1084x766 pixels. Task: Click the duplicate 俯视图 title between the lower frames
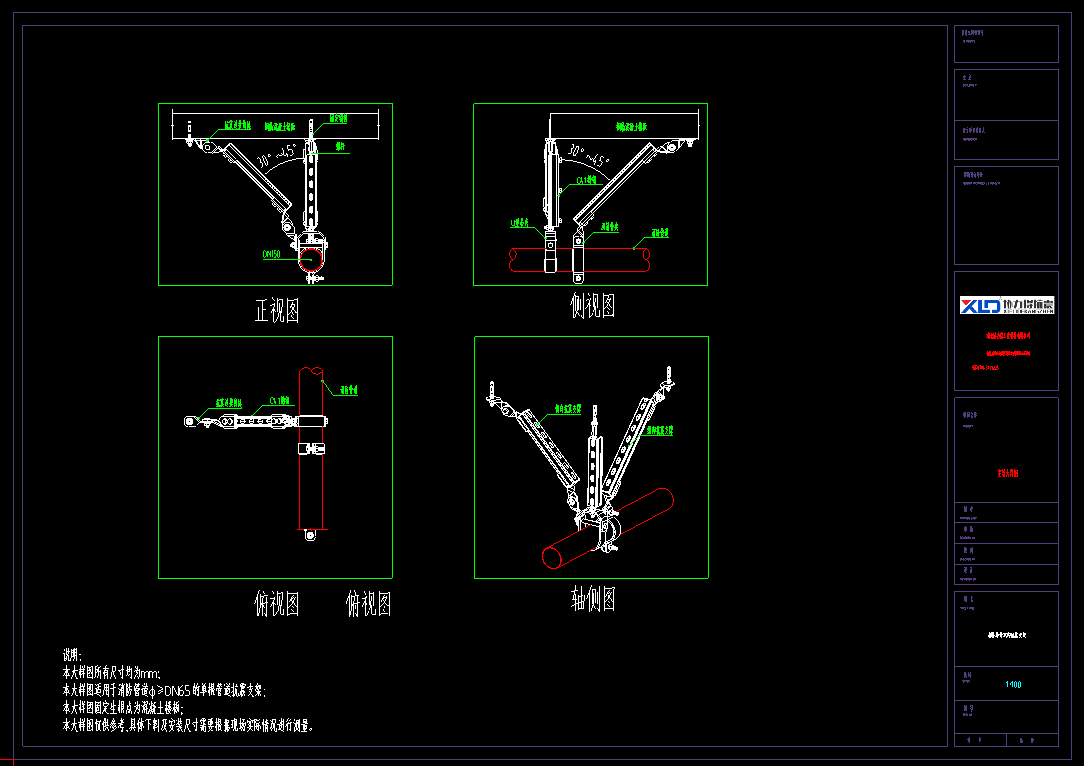(368, 604)
